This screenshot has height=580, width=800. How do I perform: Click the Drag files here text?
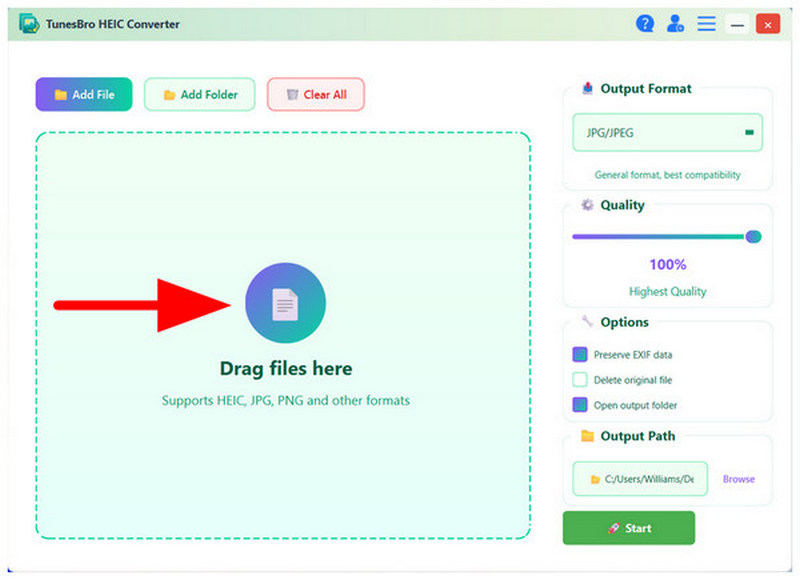coord(286,368)
